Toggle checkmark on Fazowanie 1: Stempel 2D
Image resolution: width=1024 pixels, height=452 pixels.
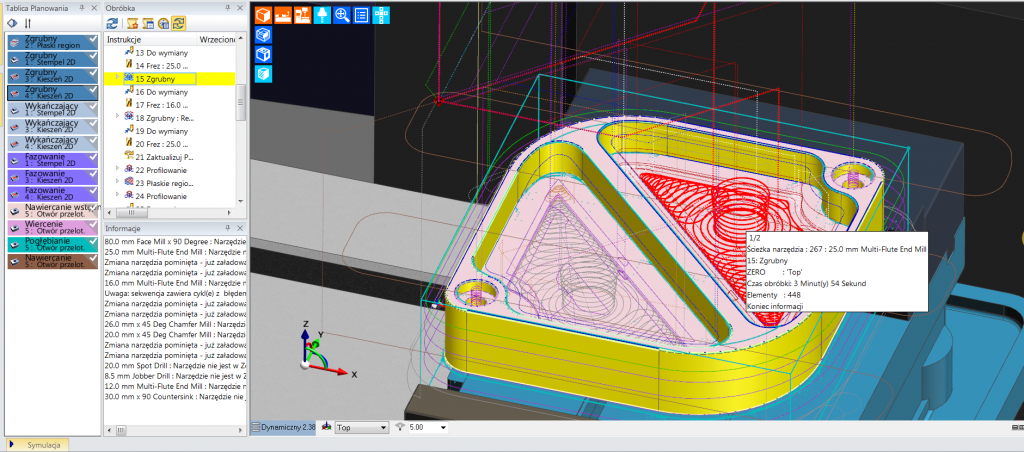coord(92,157)
